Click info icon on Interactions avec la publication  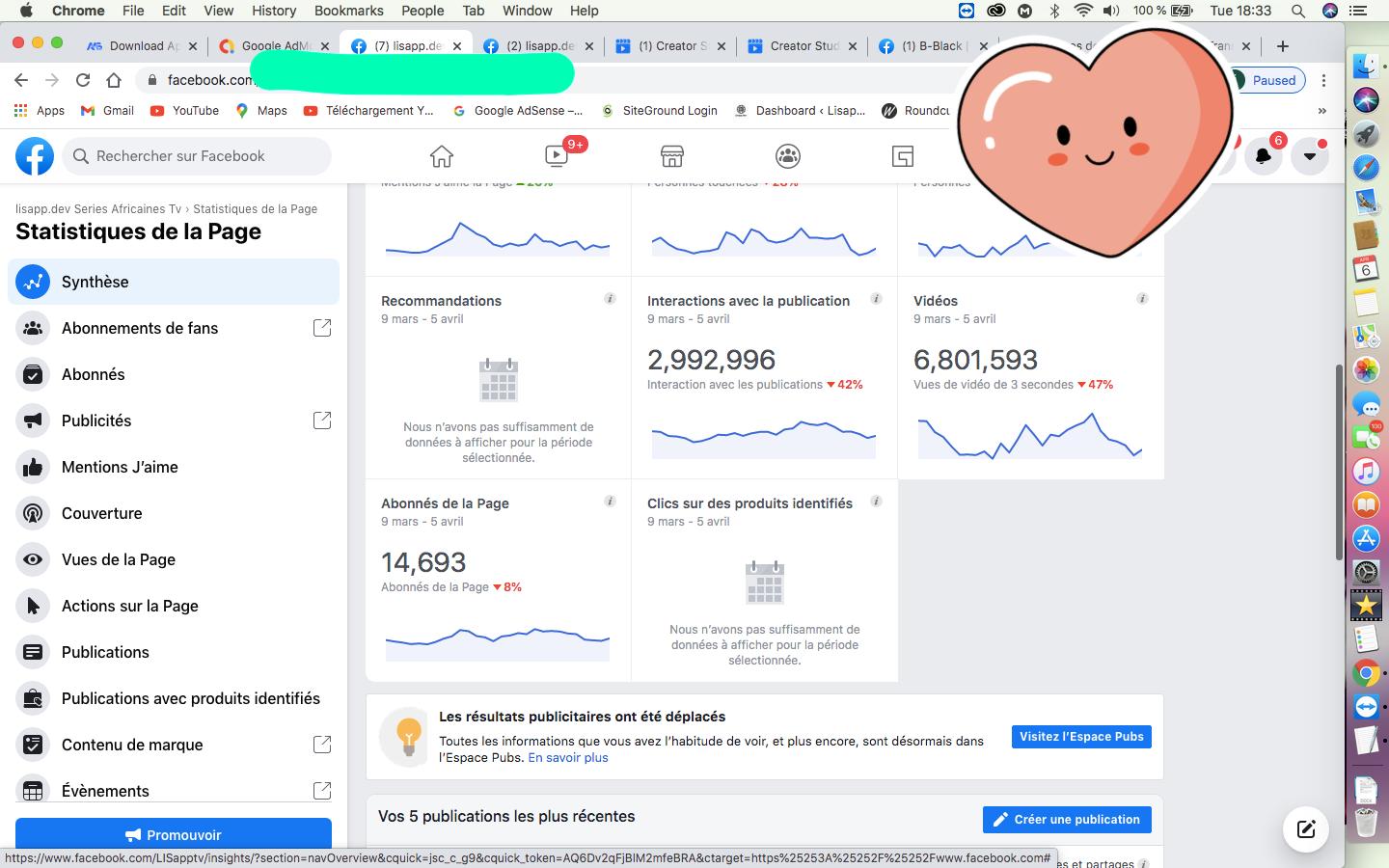876,299
